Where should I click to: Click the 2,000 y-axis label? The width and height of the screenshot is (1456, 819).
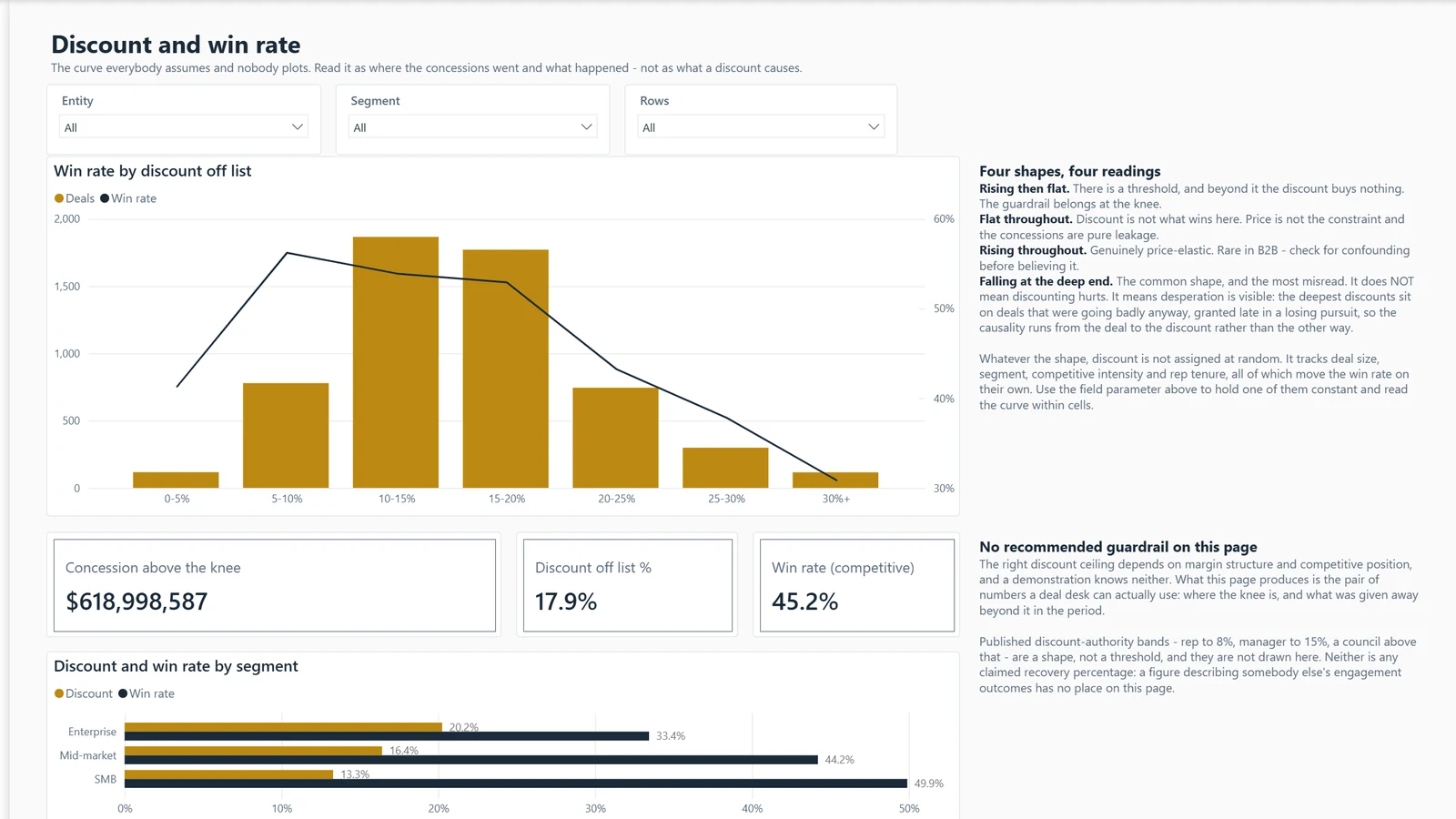click(x=67, y=219)
